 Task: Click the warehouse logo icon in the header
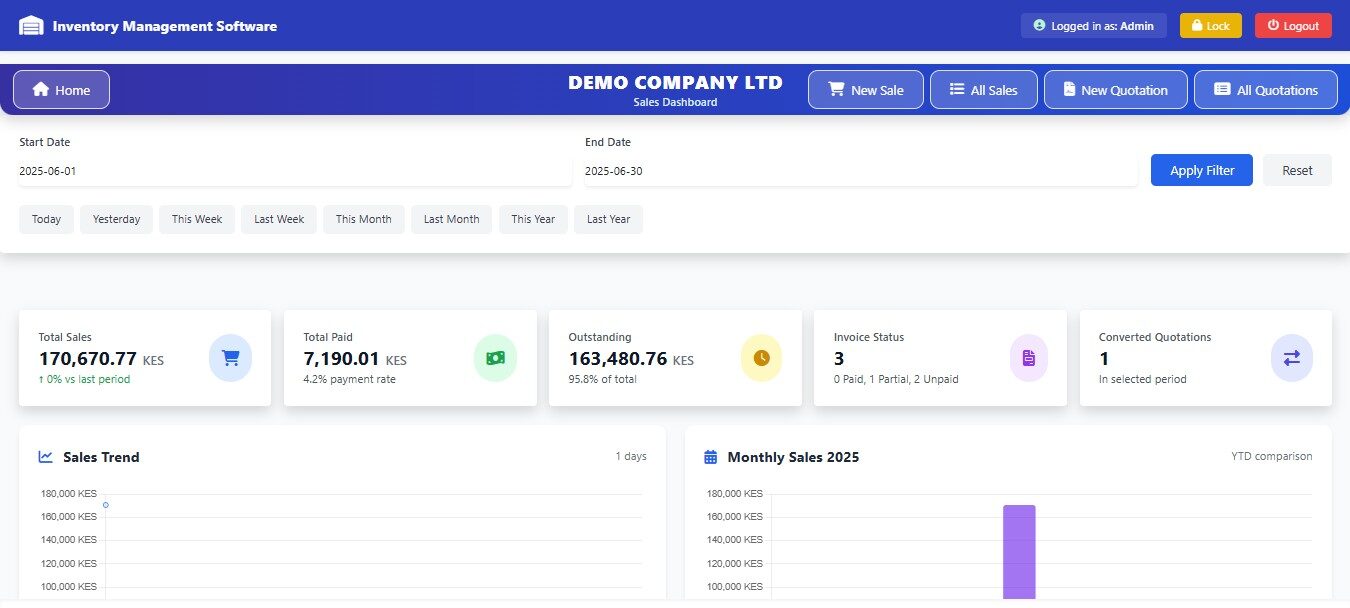click(x=31, y=25)
